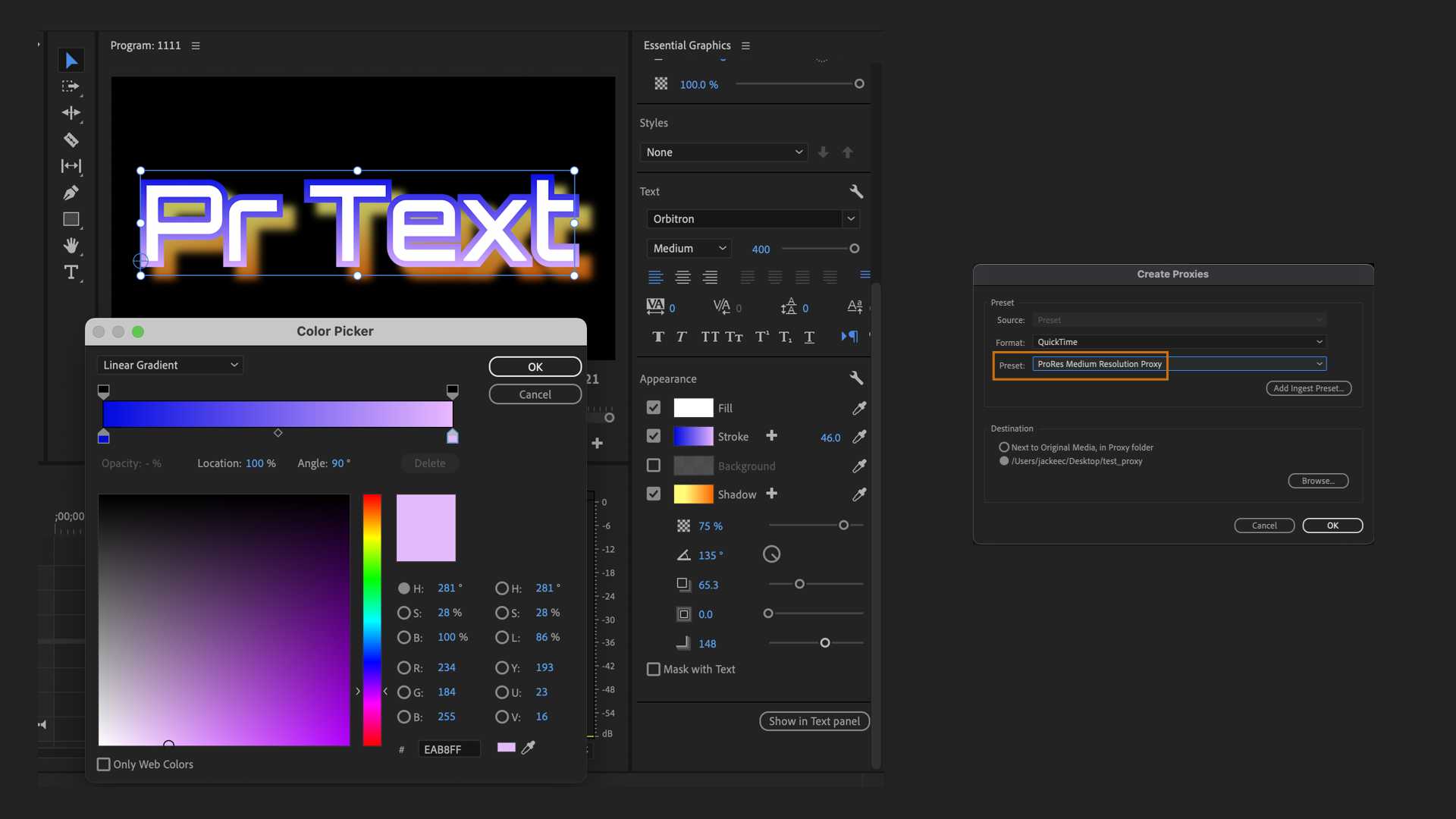Center align text icon
1456x819 pixels.
[x=682, y=278]
